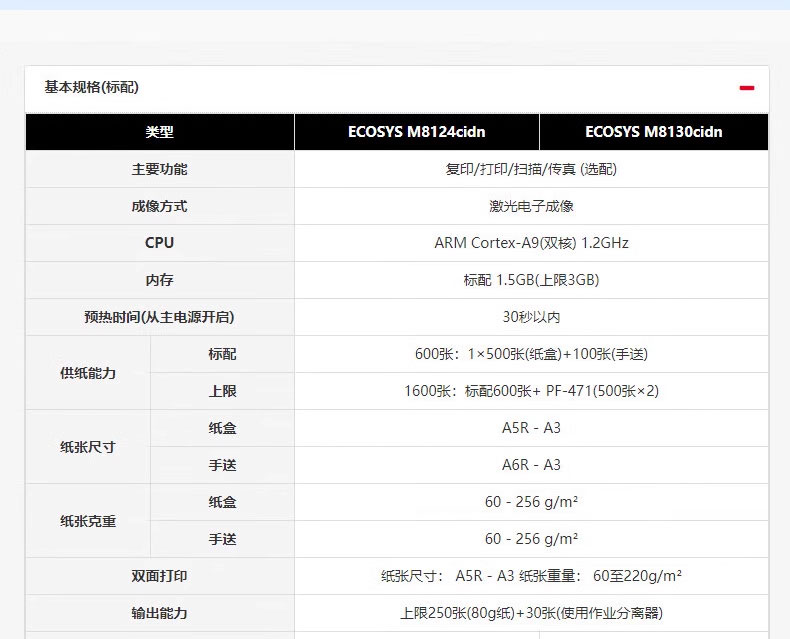This screenshot has width=790, height=639.
Task: Click the 基本规格(标配) section title
Action: (91, 87)
